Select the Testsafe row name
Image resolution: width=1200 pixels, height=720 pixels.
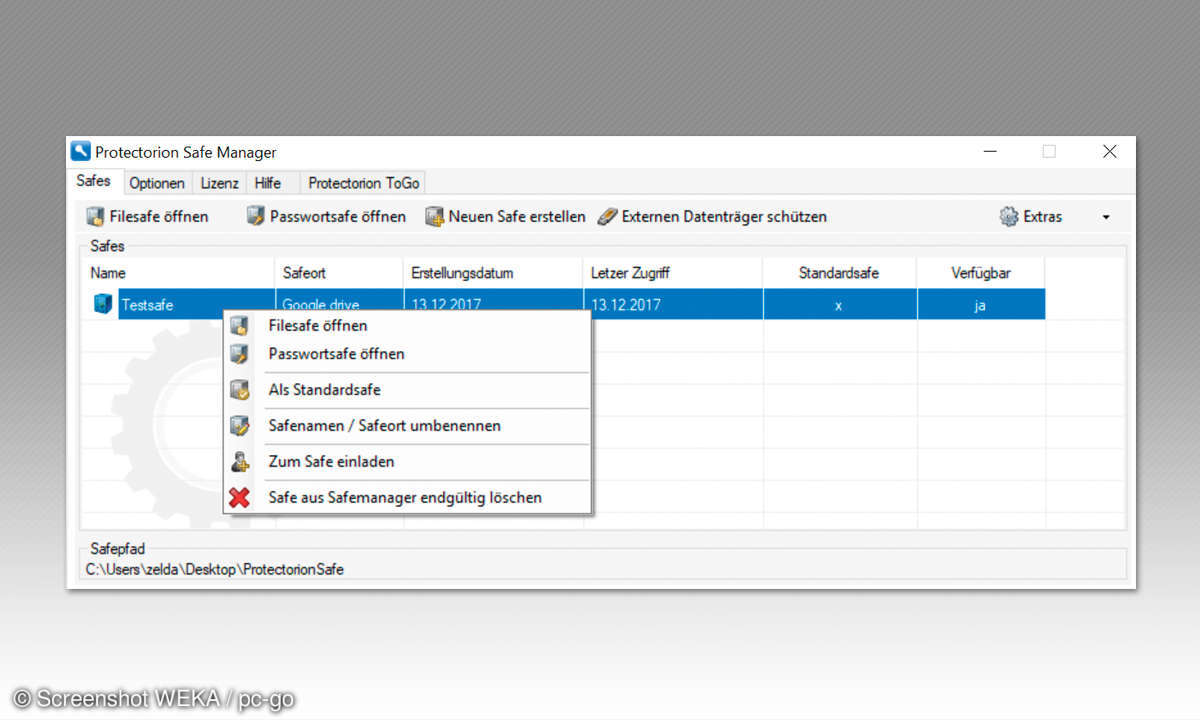pos(147,305)
